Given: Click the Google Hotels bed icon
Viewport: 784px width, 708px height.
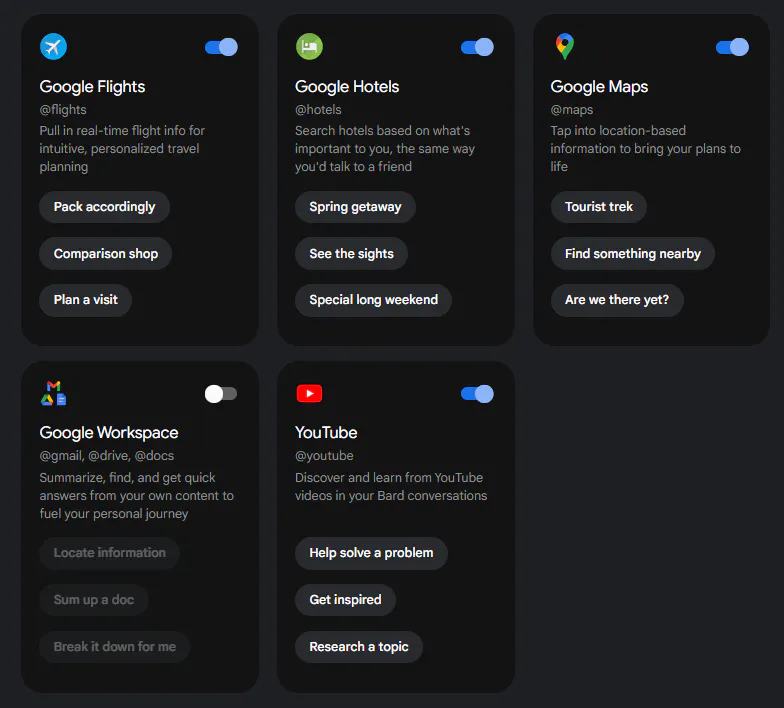Looking at the screenshot, I should pyautogui.click(x=309, y=47).
